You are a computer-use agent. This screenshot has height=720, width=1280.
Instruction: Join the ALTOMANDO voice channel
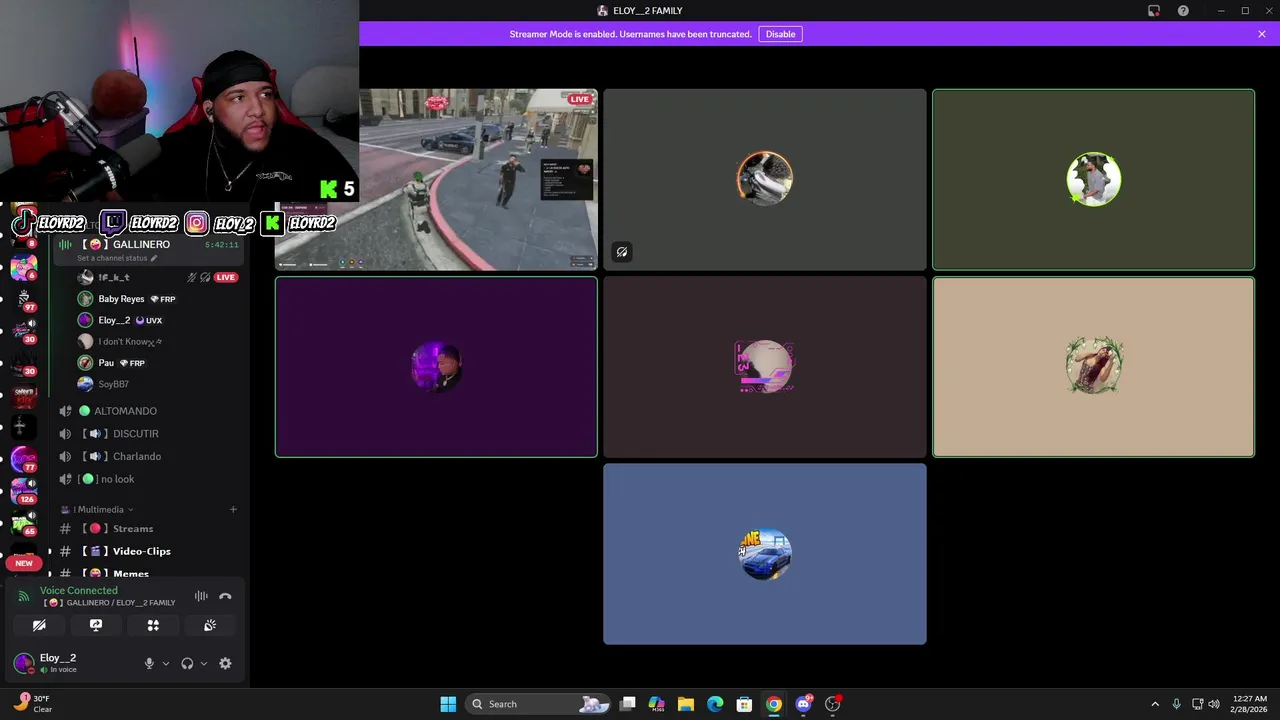[x=125, y=411]
